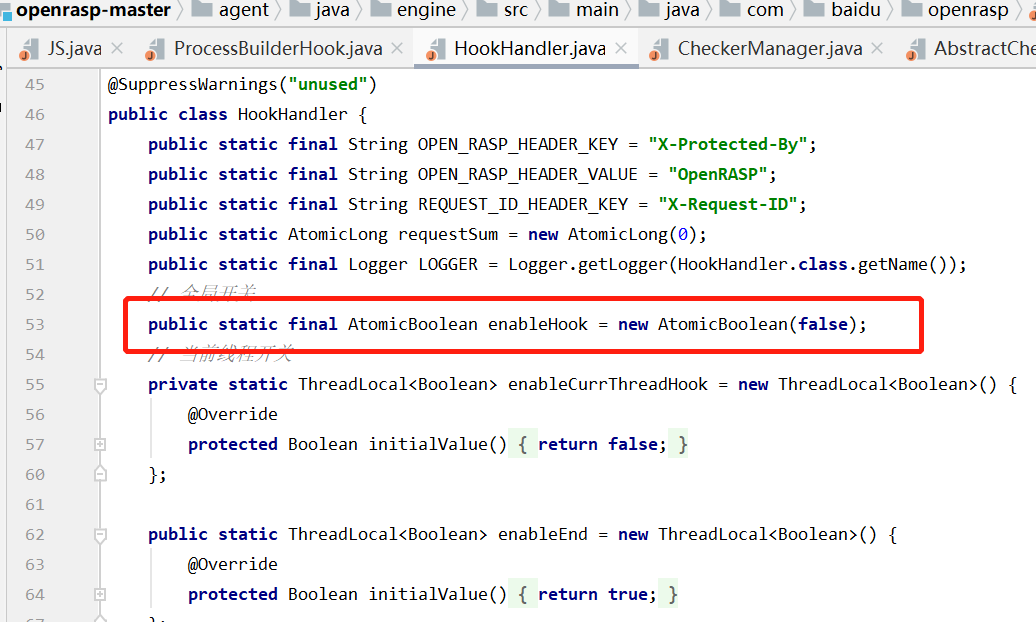Viewport: 1036px width, 622px height.
Task: Click line number 61 in the gutter
Action: 34,504
